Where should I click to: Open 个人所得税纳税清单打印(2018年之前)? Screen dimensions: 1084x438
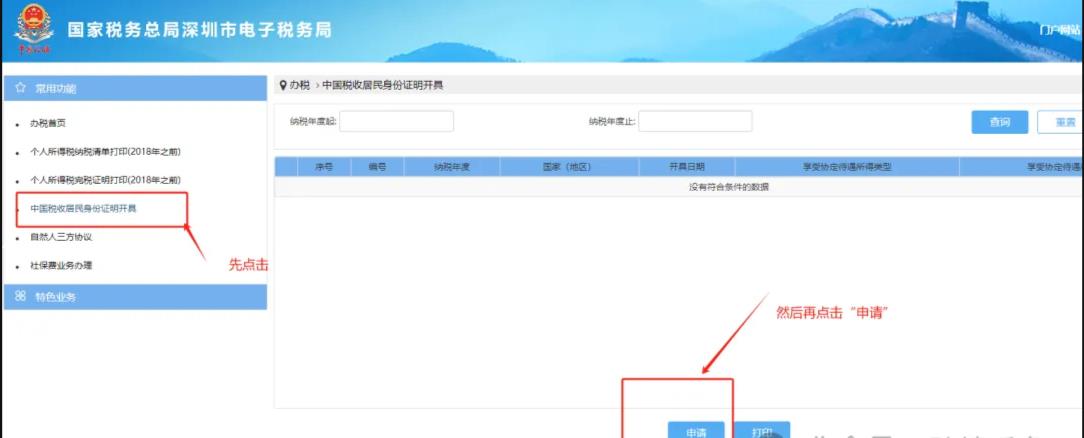(105, 152)
